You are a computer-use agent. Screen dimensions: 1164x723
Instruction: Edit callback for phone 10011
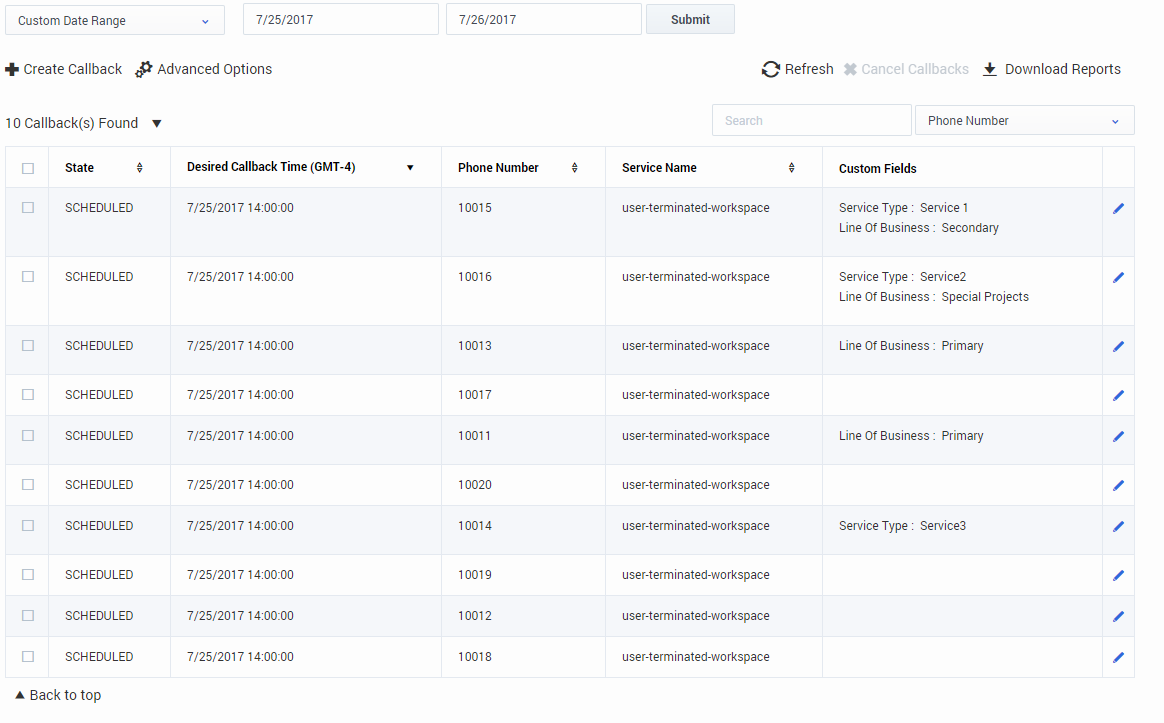(1119, 436)
